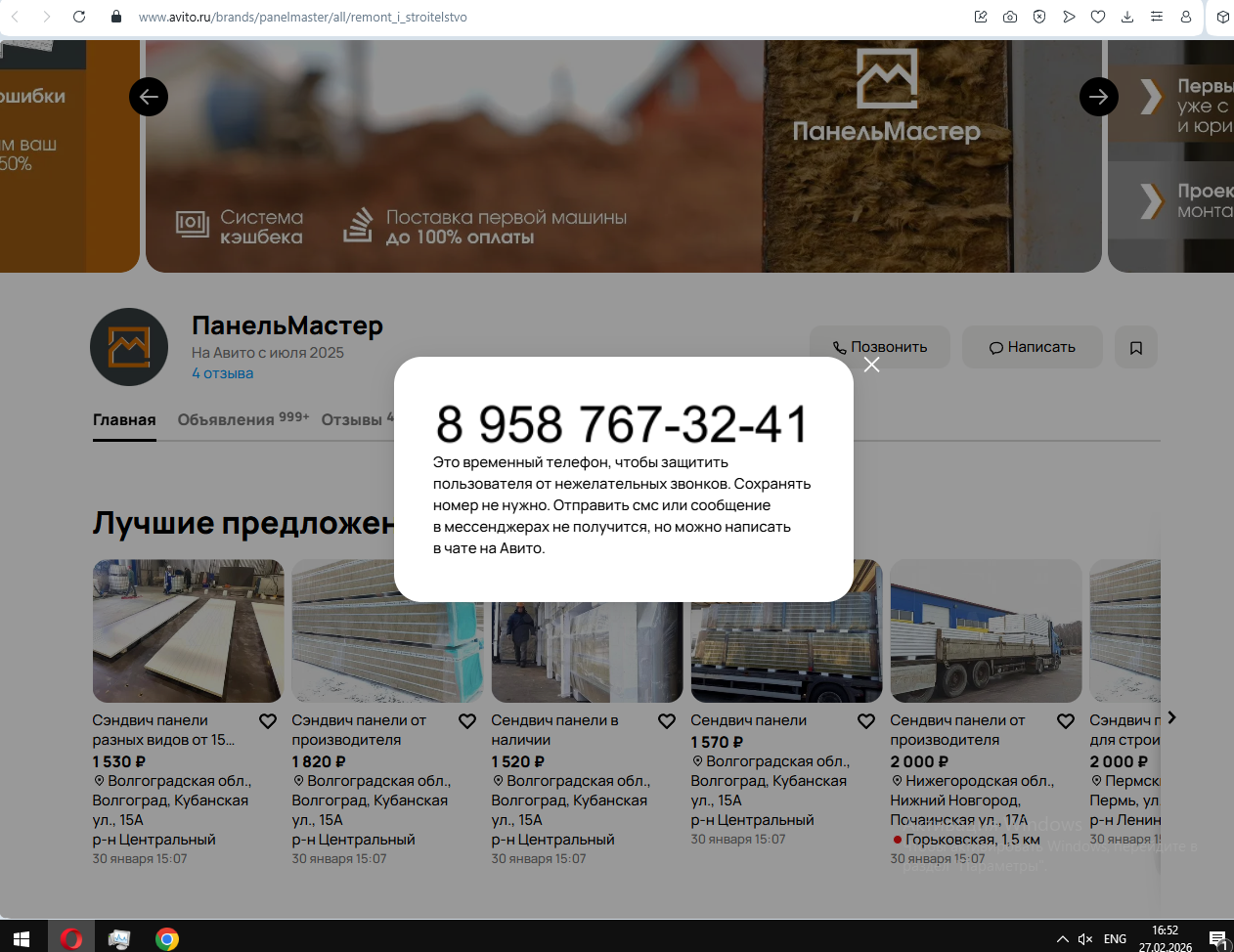Favorite 'Сендвич панели в наличии' listing
The image size is (1234, 952).
tap(667, 721)
